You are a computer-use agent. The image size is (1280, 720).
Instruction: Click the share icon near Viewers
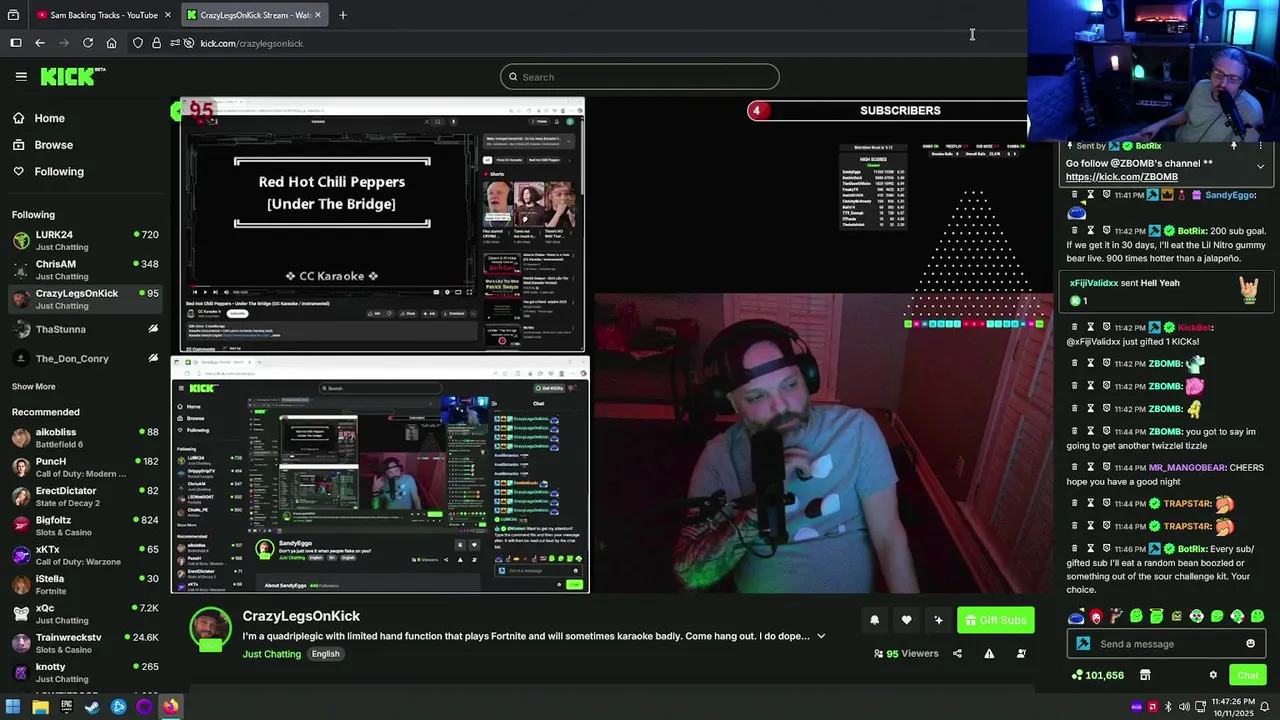tap(957, 654)
